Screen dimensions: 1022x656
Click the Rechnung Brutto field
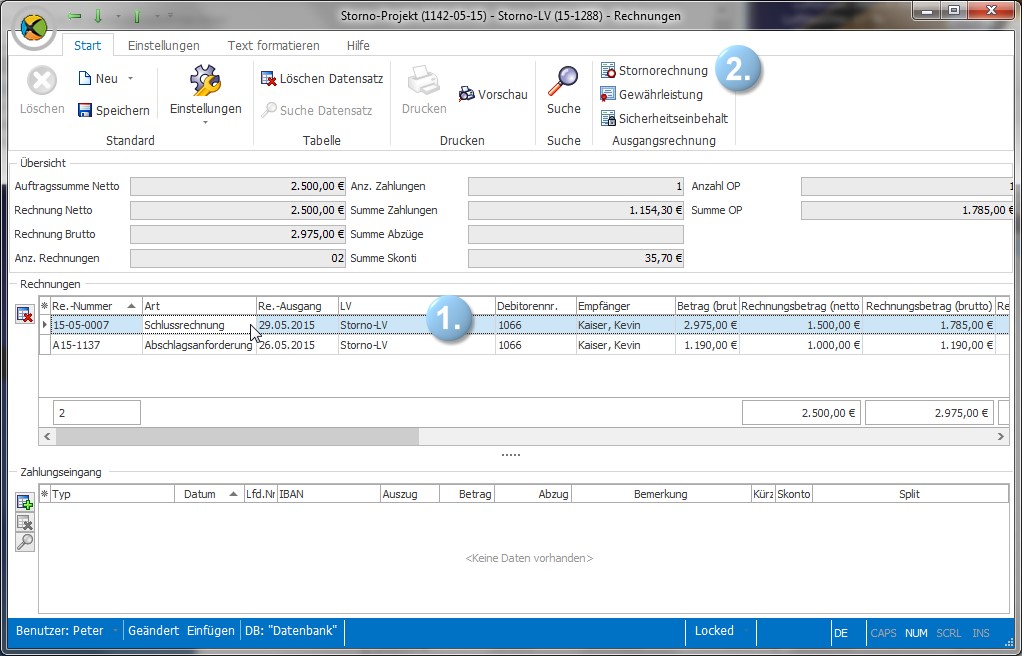[x=238, y=234]
